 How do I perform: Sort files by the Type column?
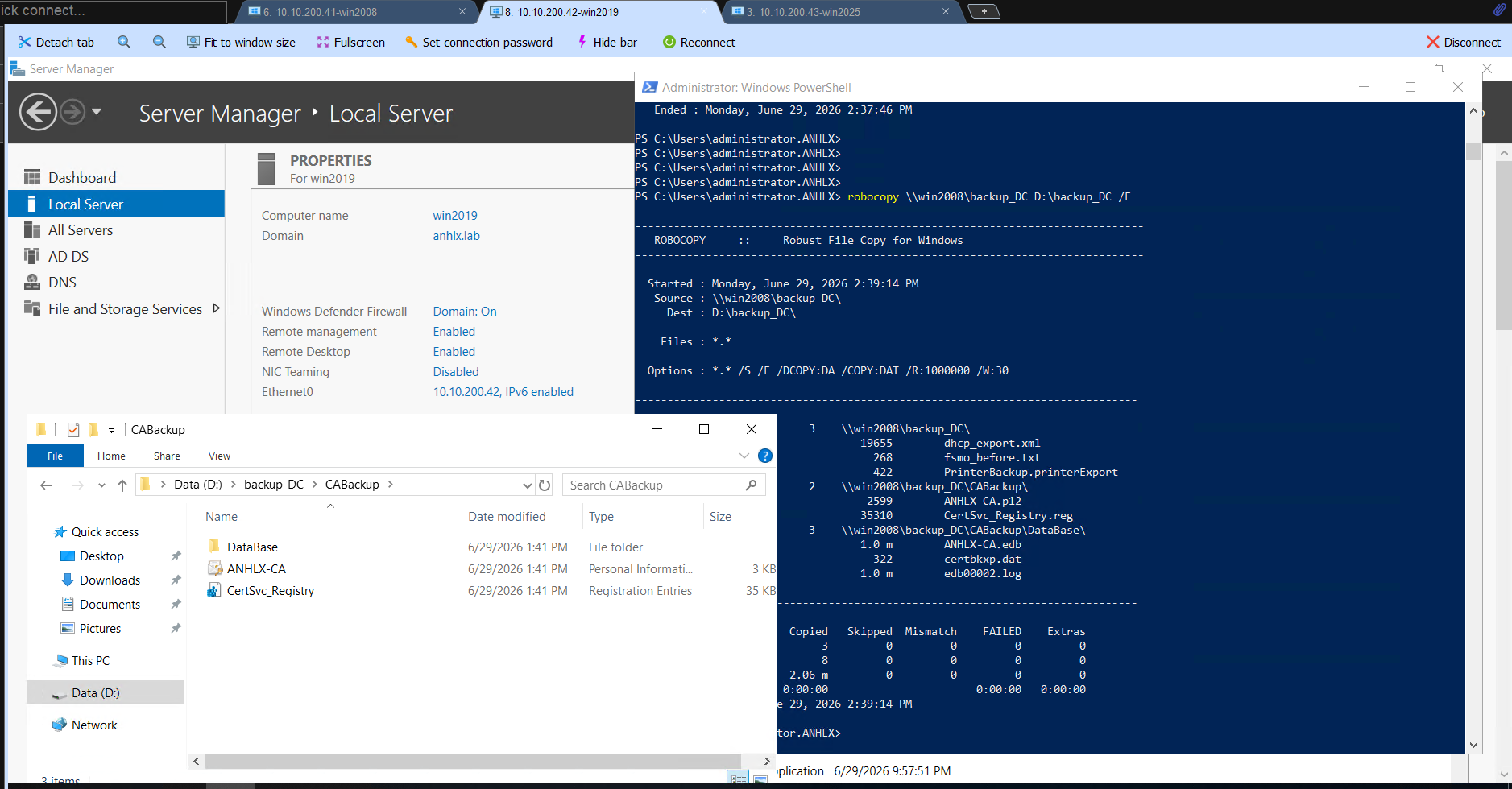601,516
